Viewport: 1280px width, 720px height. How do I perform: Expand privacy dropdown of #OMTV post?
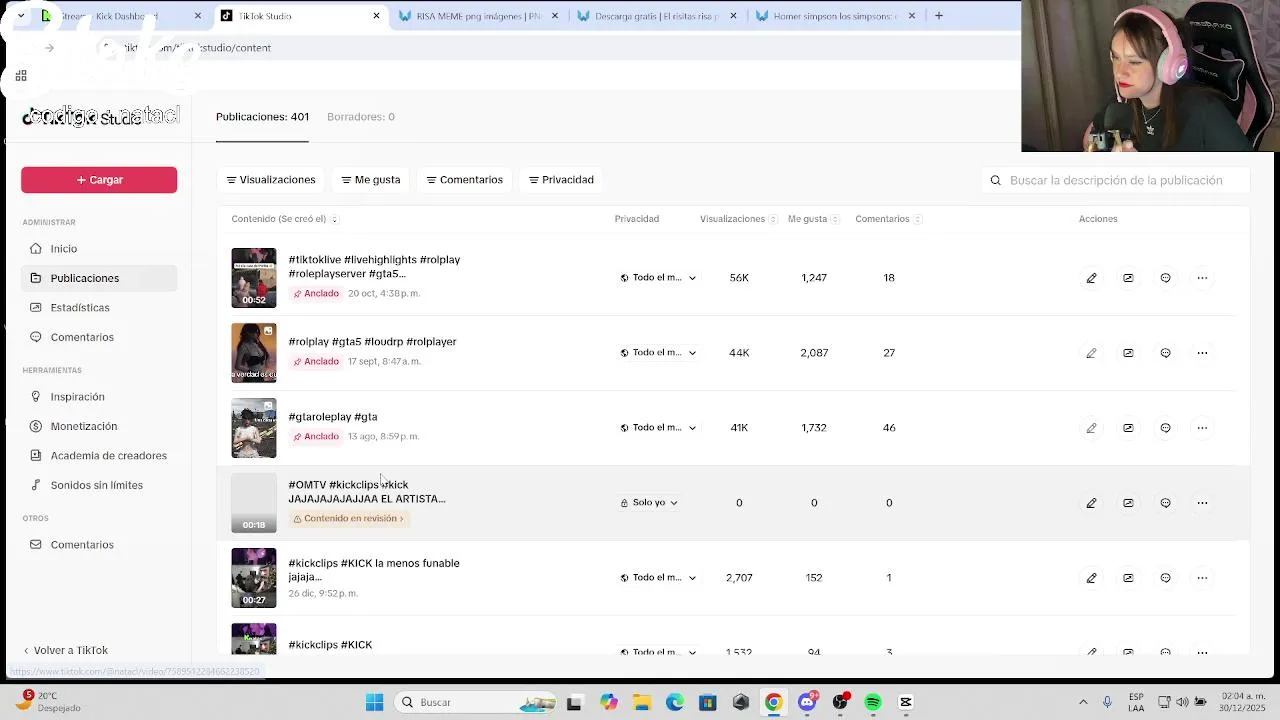(649, 503)
